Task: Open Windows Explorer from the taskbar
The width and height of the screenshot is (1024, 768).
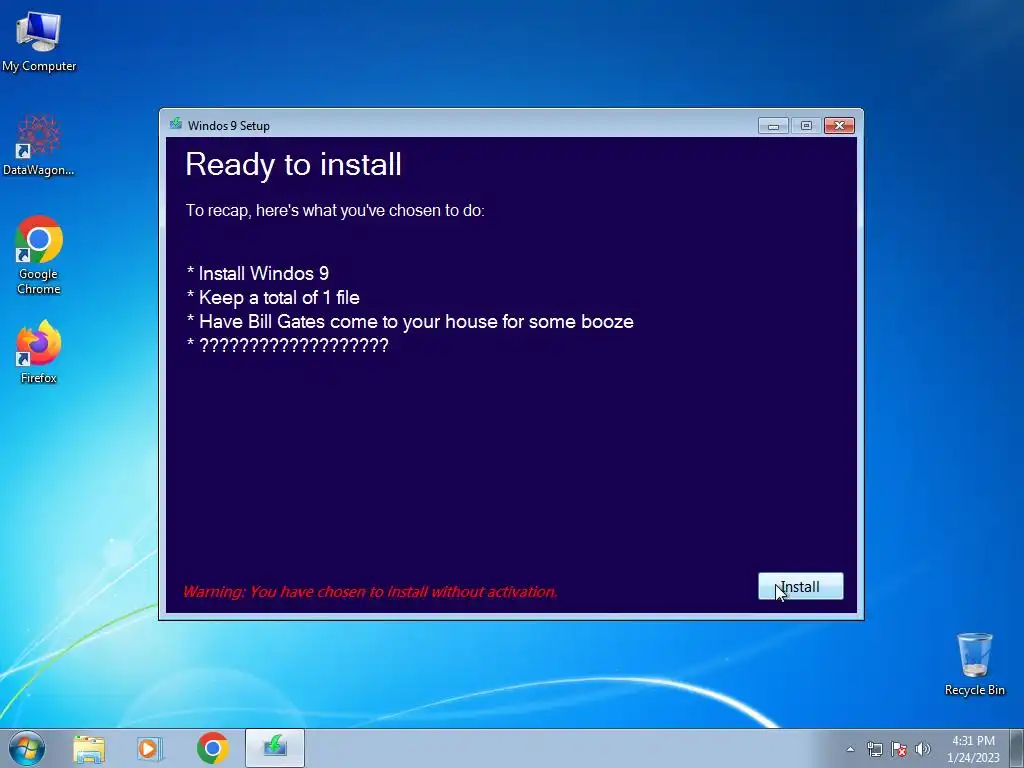Action: [89, 748]
